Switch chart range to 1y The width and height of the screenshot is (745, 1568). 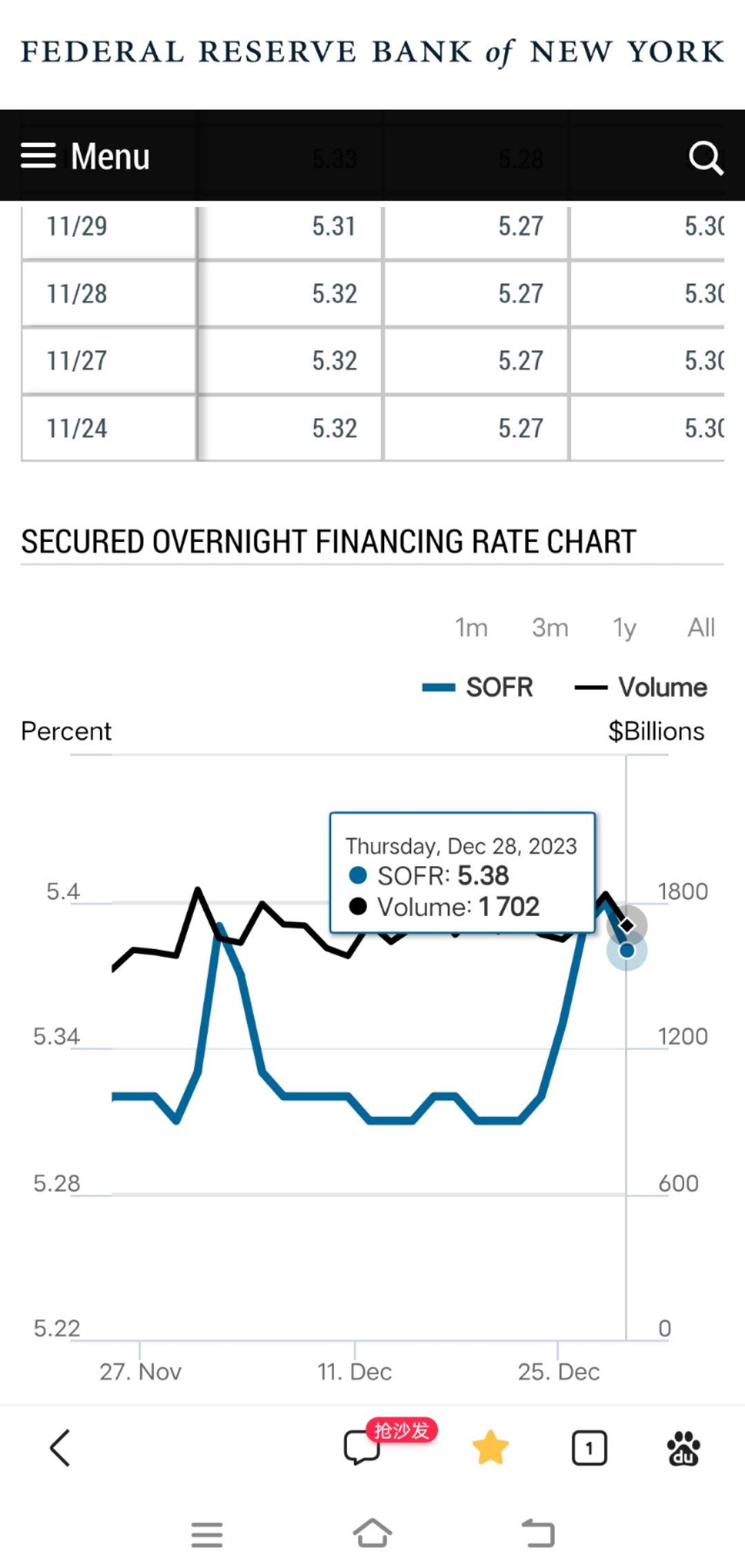[x=624, y=628]
